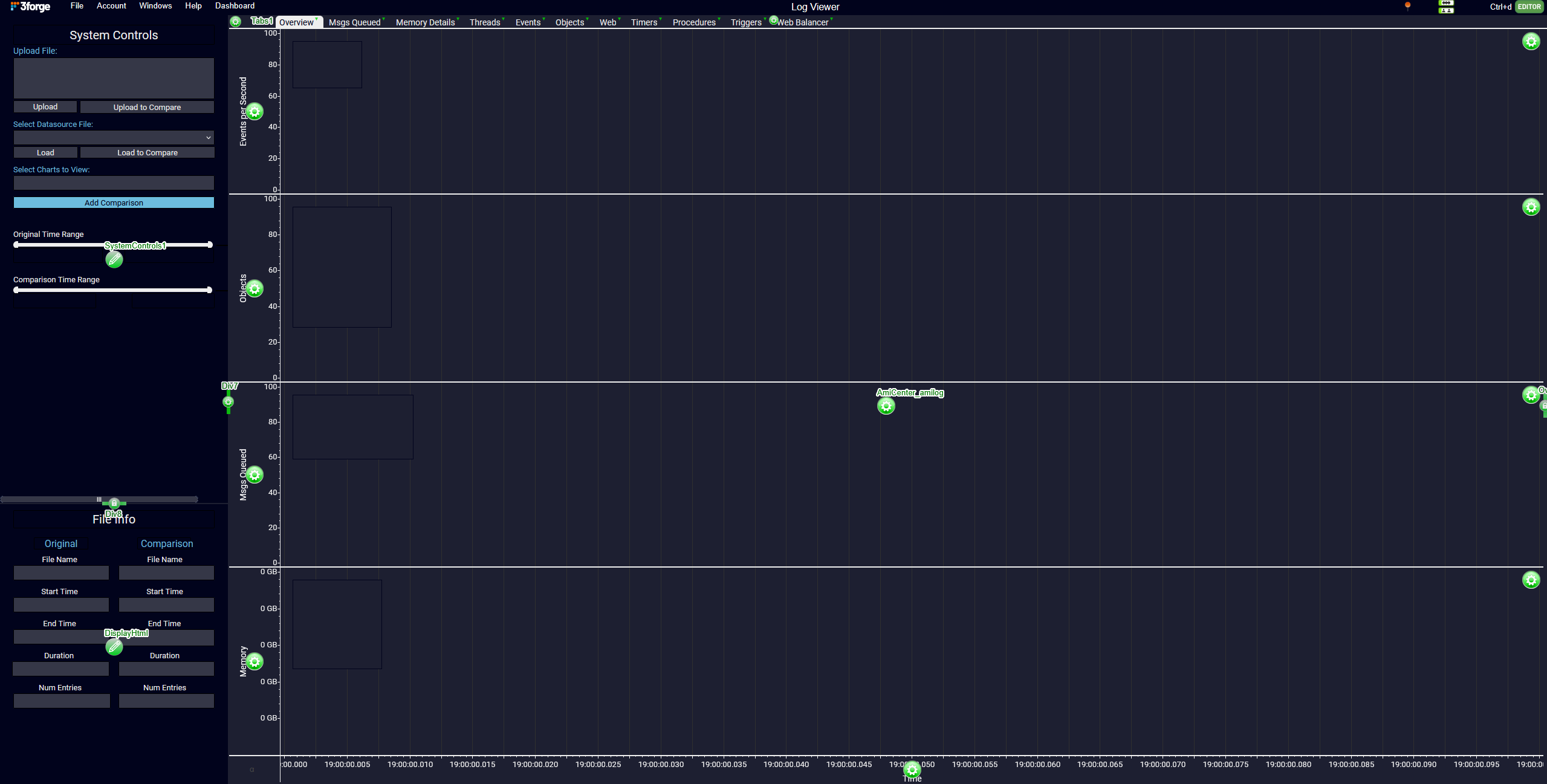This screenshot has height=784, width=1547.
Task: Click the gear icon on the Objects axis
Action: (x=255, y=289)
